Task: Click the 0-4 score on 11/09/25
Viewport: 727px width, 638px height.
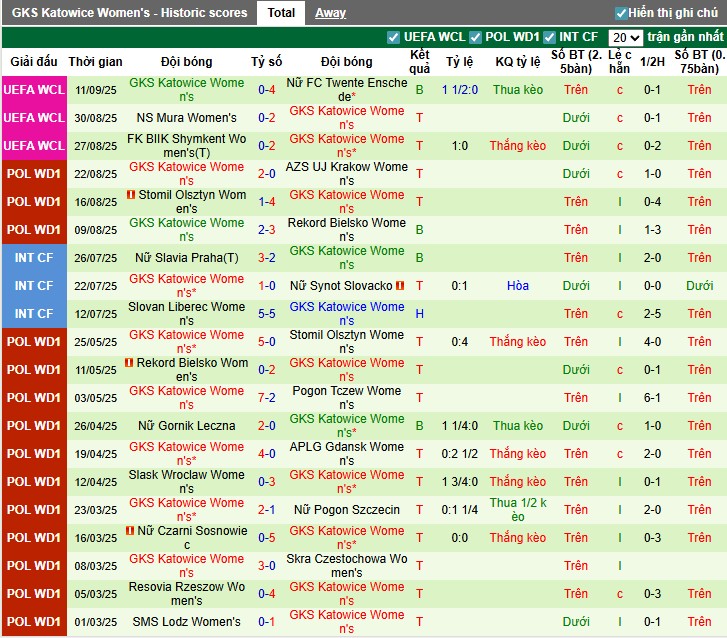Action: pos(267,90)
